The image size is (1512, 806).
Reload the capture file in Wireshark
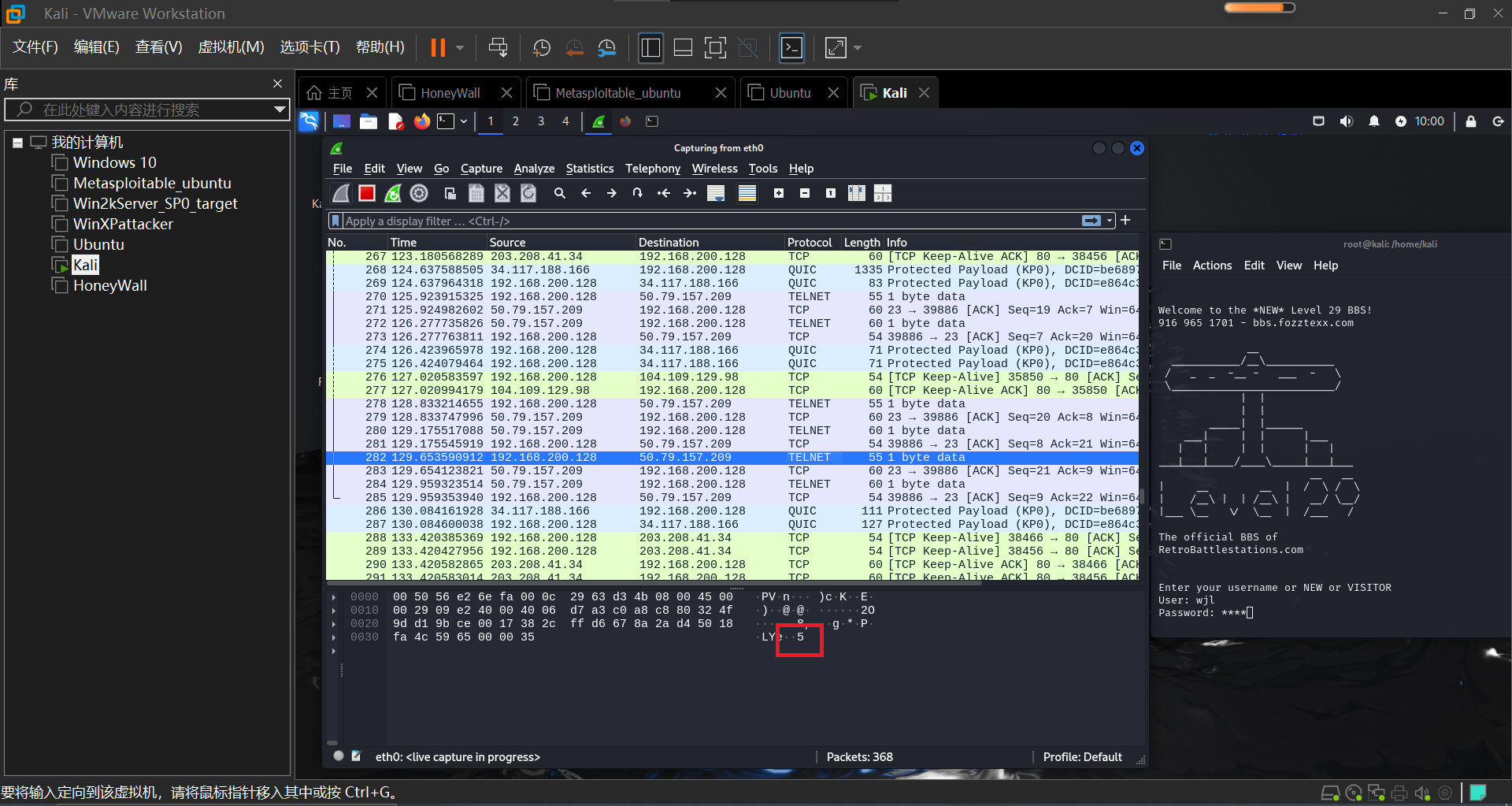click(528, 193)
